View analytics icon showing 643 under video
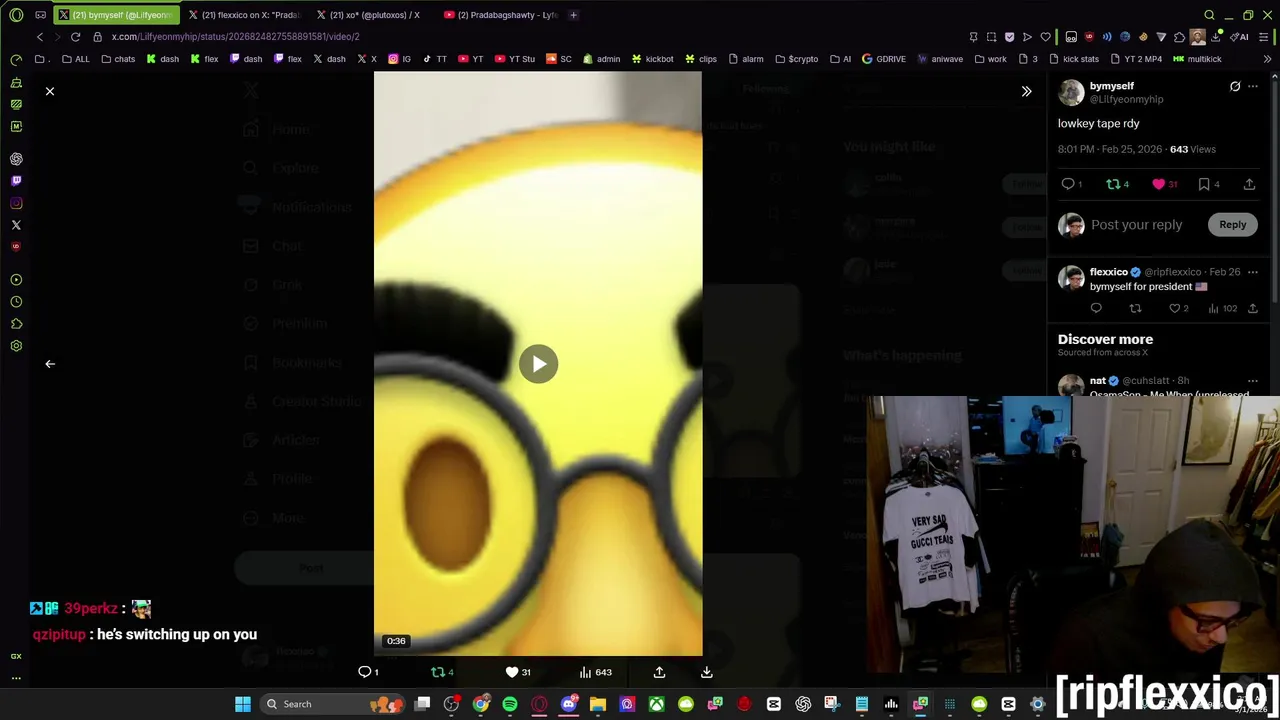Screen dimensions: 1280x720 click(595, 672)
